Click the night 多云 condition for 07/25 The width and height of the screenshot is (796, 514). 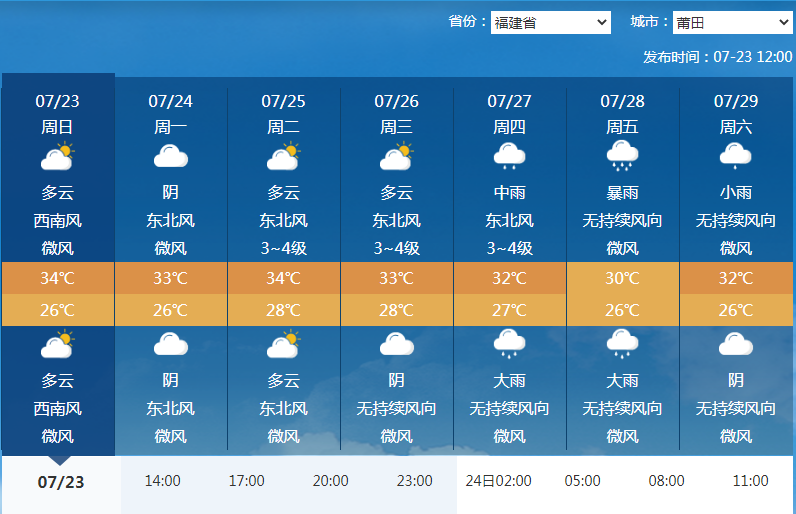283,381
